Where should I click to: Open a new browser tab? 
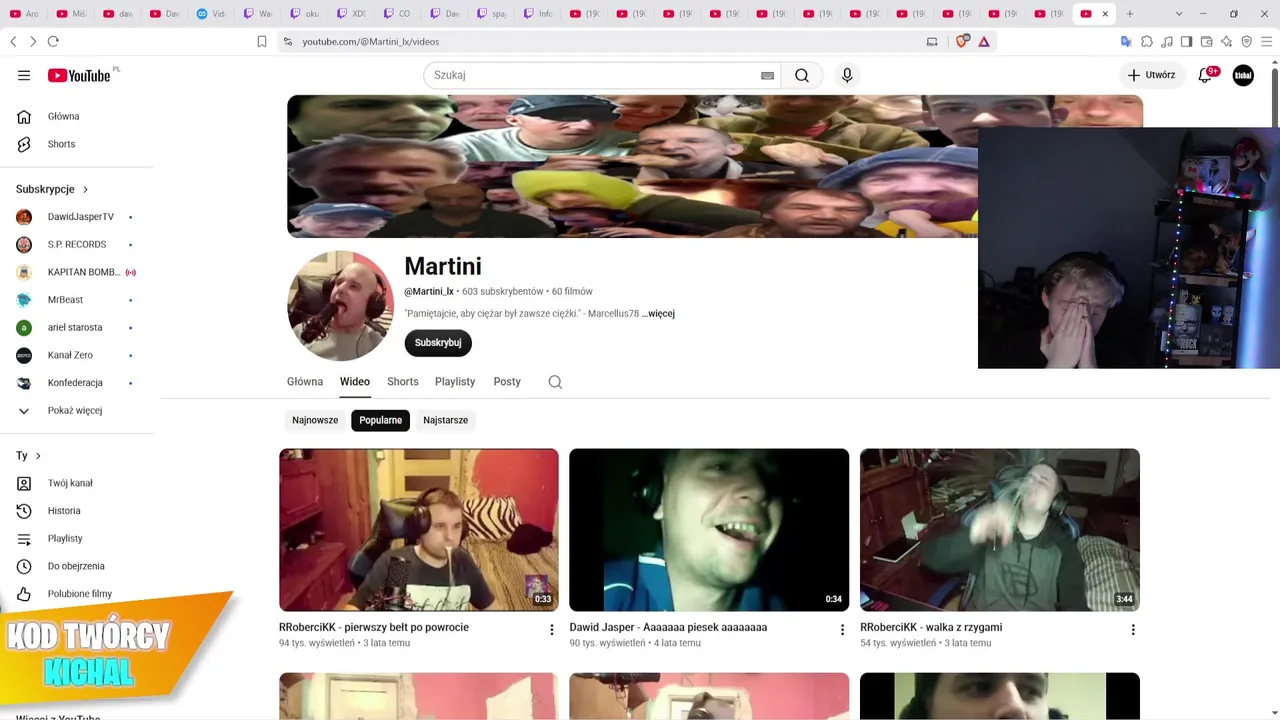(1130, 14)
